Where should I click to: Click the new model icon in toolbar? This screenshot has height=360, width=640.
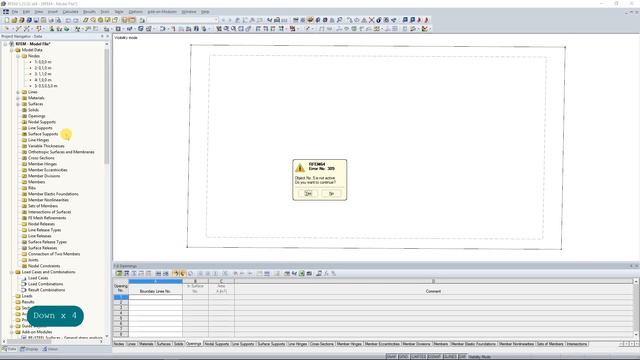tap(7, 20)
